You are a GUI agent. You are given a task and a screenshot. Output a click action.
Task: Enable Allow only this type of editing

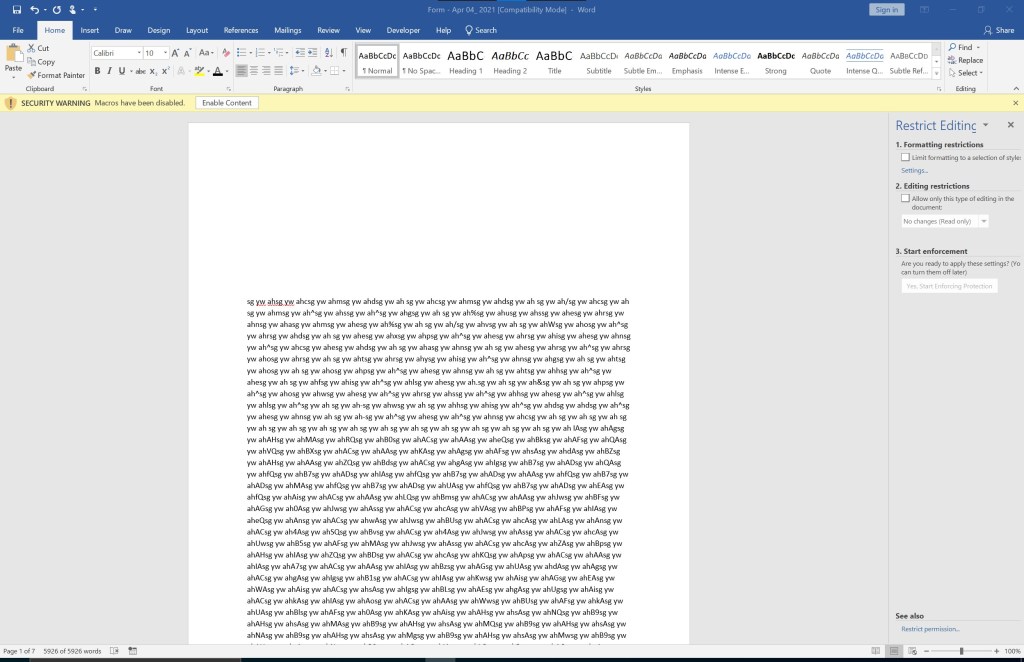(906, 199)
